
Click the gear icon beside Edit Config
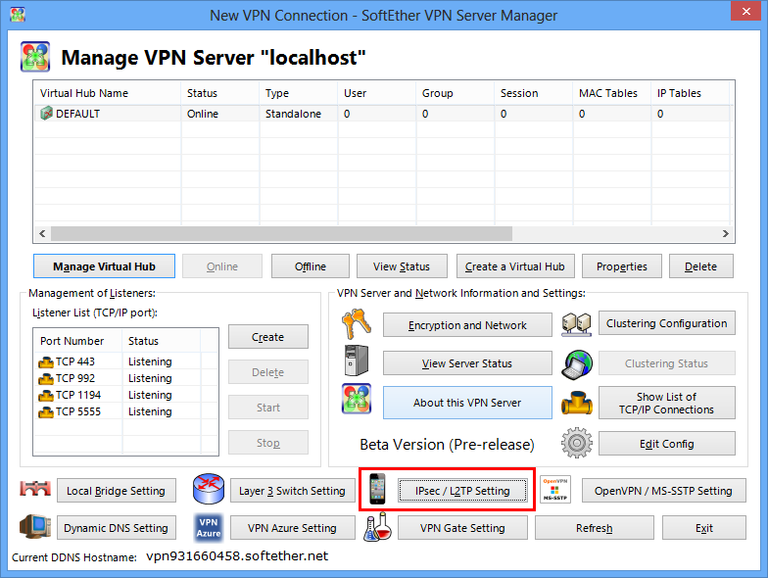[x=576, y=443]
